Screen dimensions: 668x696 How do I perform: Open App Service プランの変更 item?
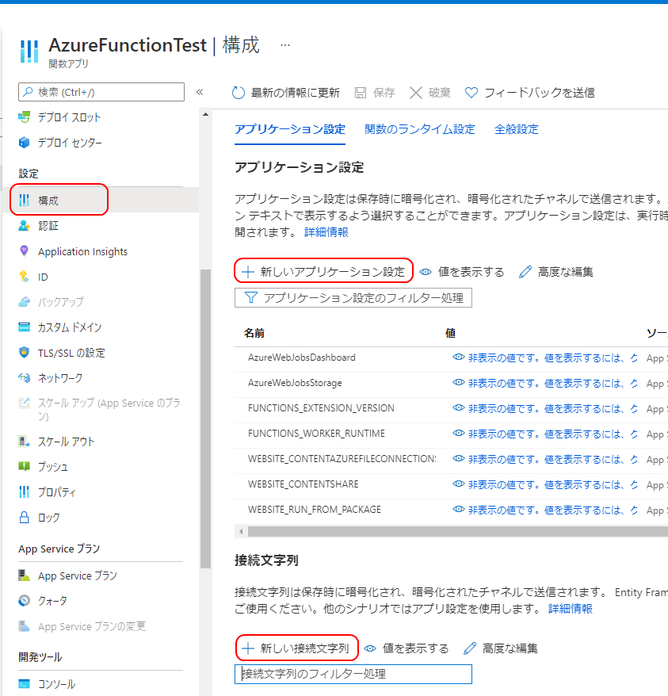pyautogui.click(x=82, y=626)
